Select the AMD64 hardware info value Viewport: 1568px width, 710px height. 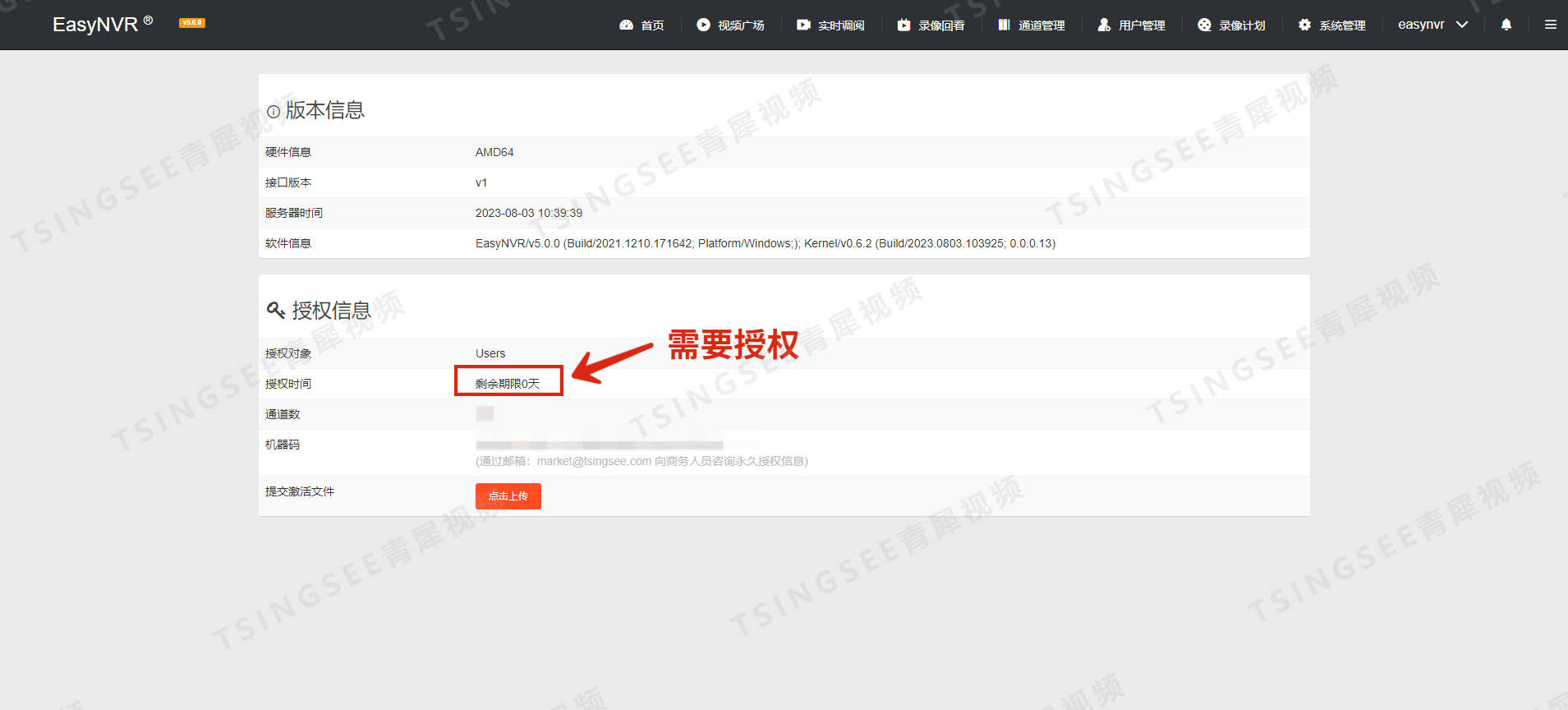(x=494, y=152)
